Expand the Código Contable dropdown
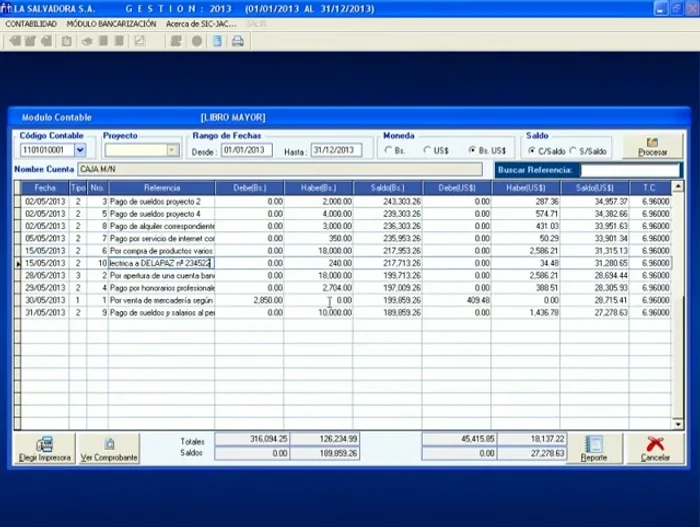This screenshot has width=700, height=527. 80,150
